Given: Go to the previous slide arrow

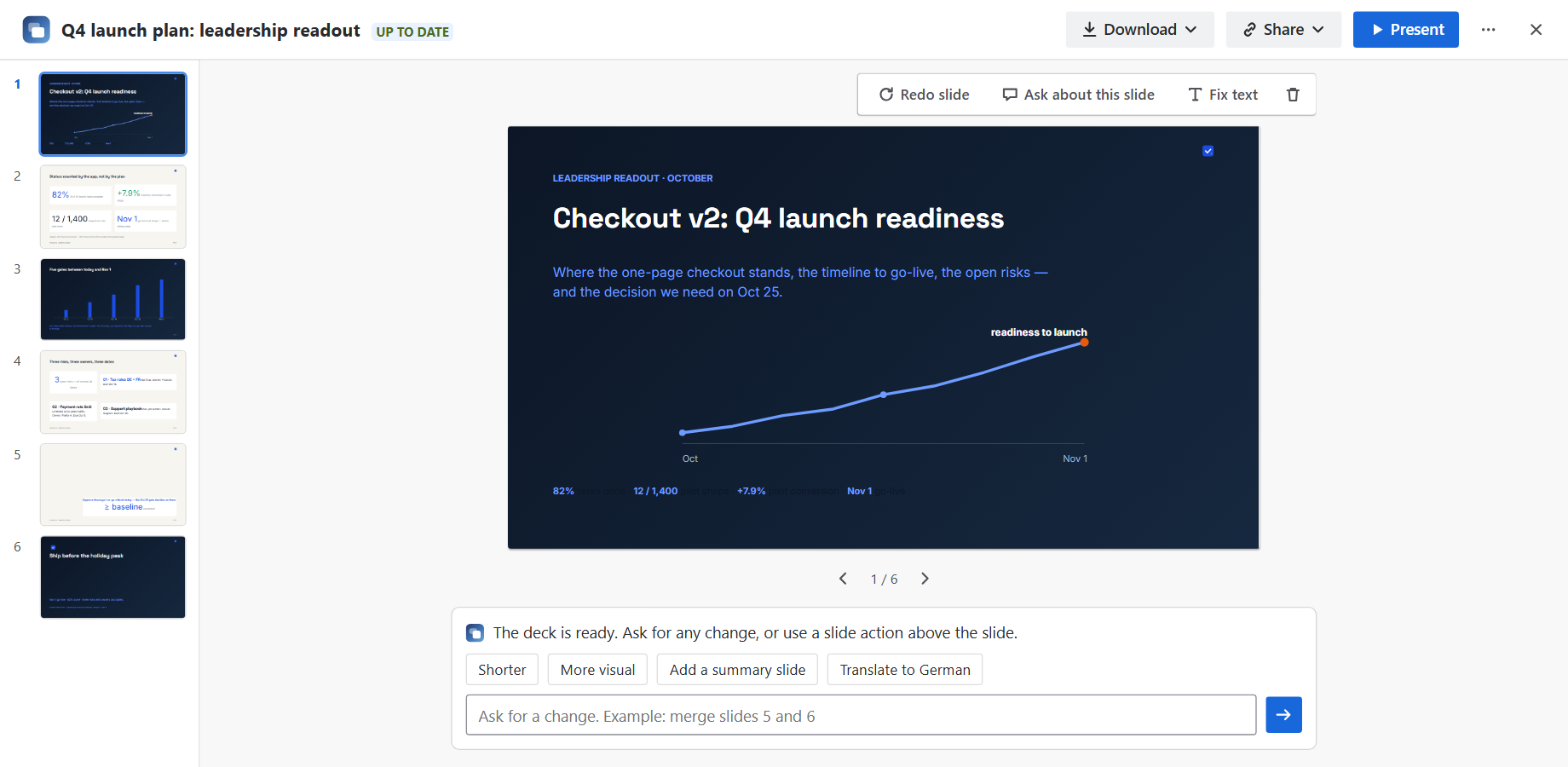Looking at the screenshot, I should [843, 579].
